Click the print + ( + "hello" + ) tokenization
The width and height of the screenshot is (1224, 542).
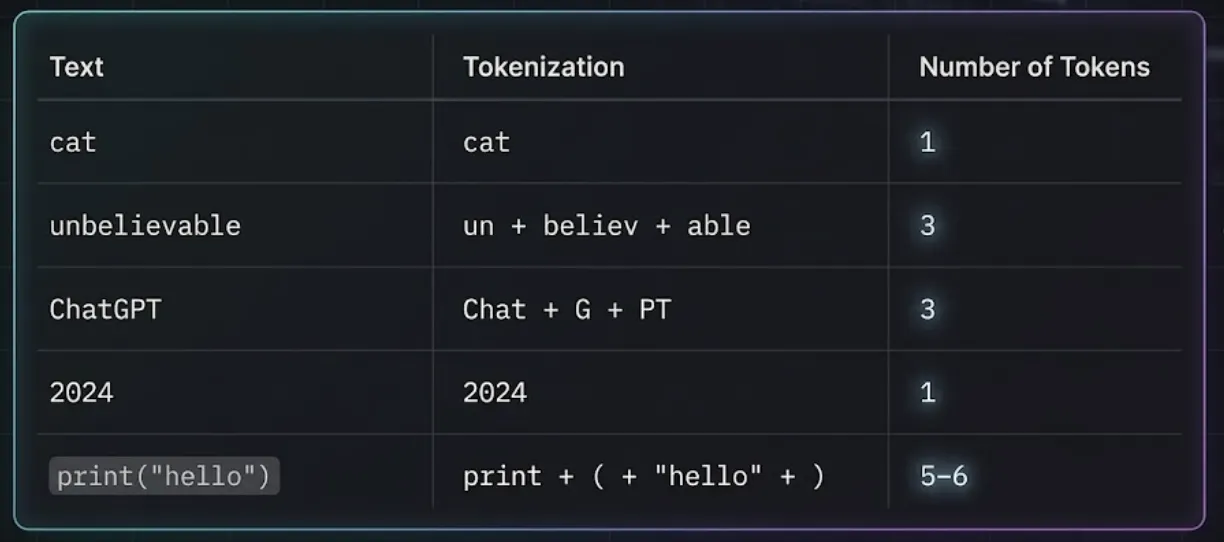tap(644, 476)
